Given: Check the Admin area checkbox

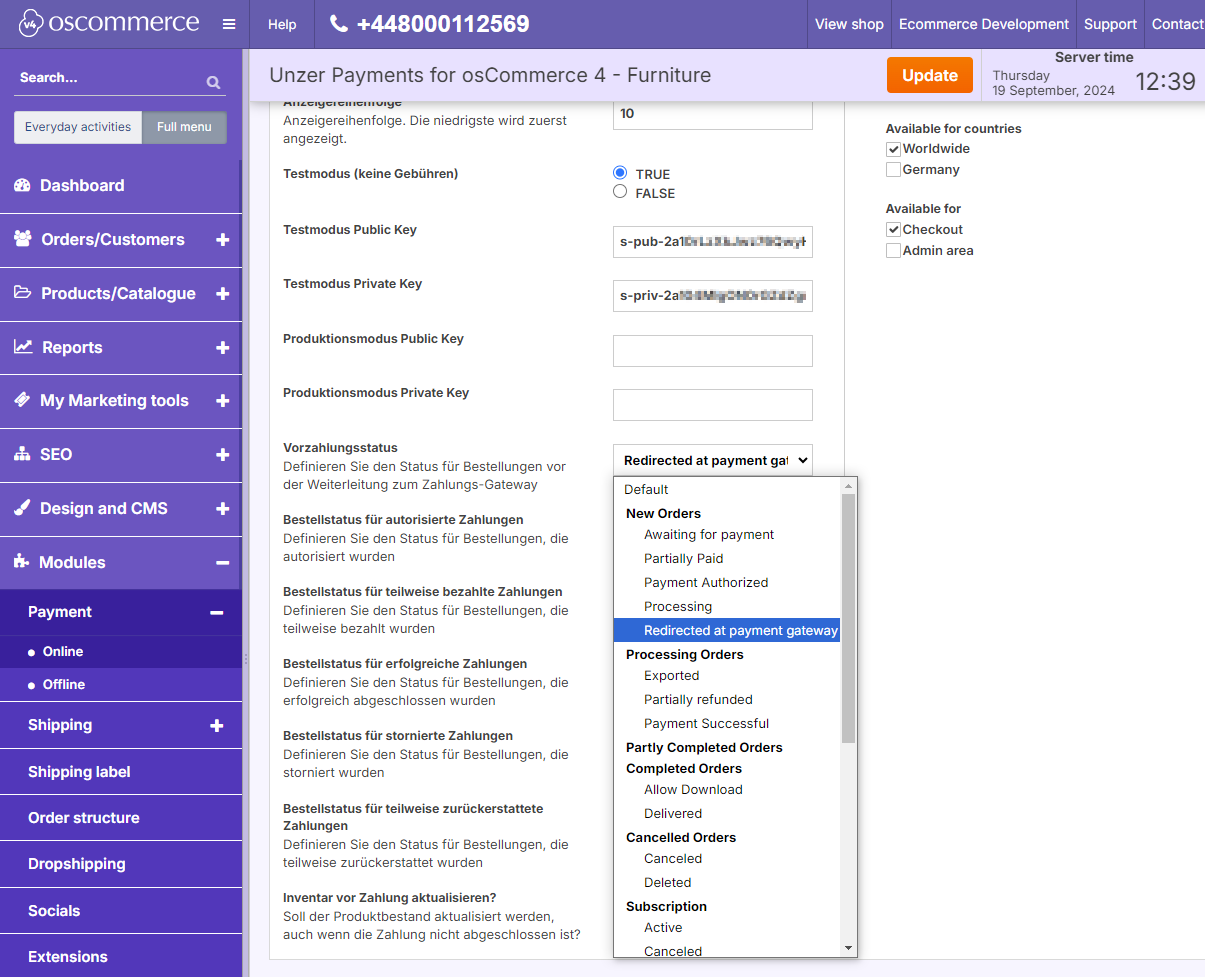Looking at the screenshot, I should [893, 251].
